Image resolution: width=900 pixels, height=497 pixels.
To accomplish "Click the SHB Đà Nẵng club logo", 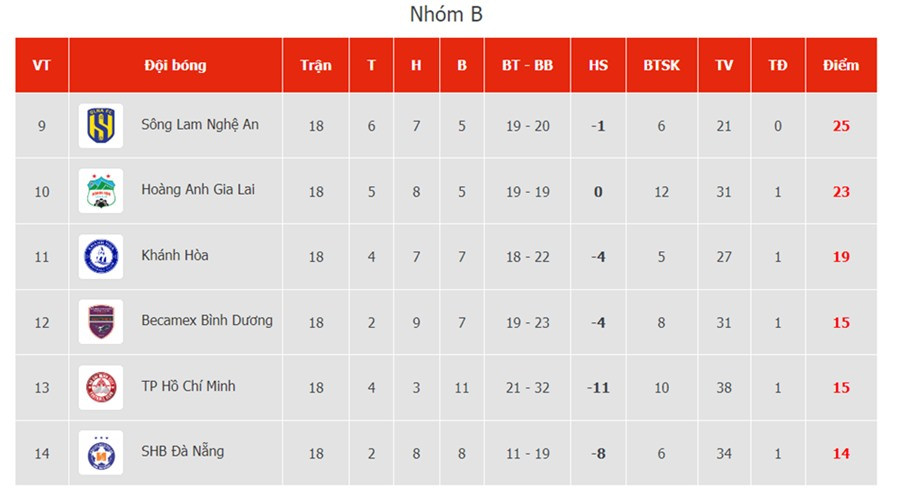I will pos(101,453).
